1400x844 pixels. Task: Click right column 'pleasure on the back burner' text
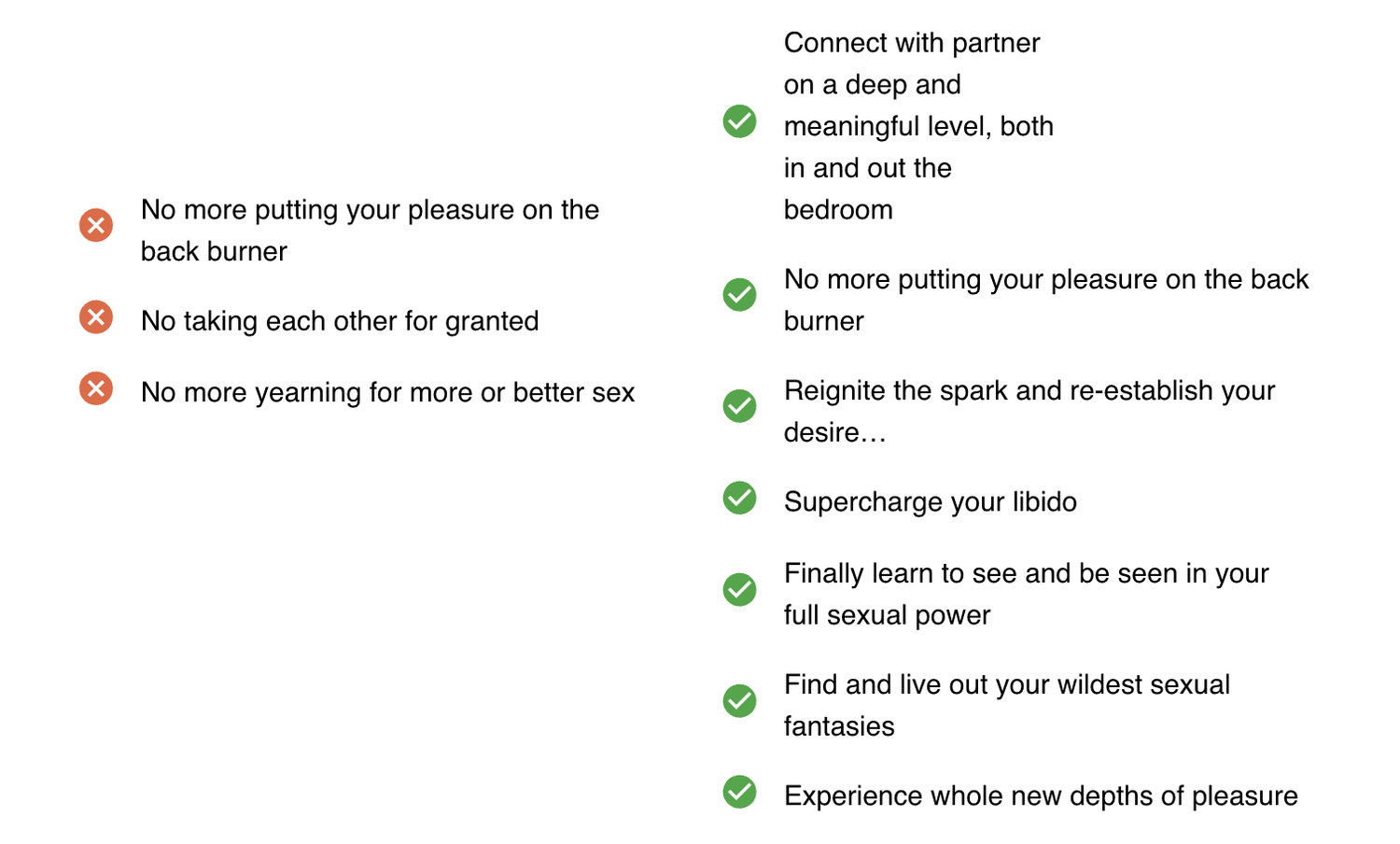click(x=1045, y=280)
